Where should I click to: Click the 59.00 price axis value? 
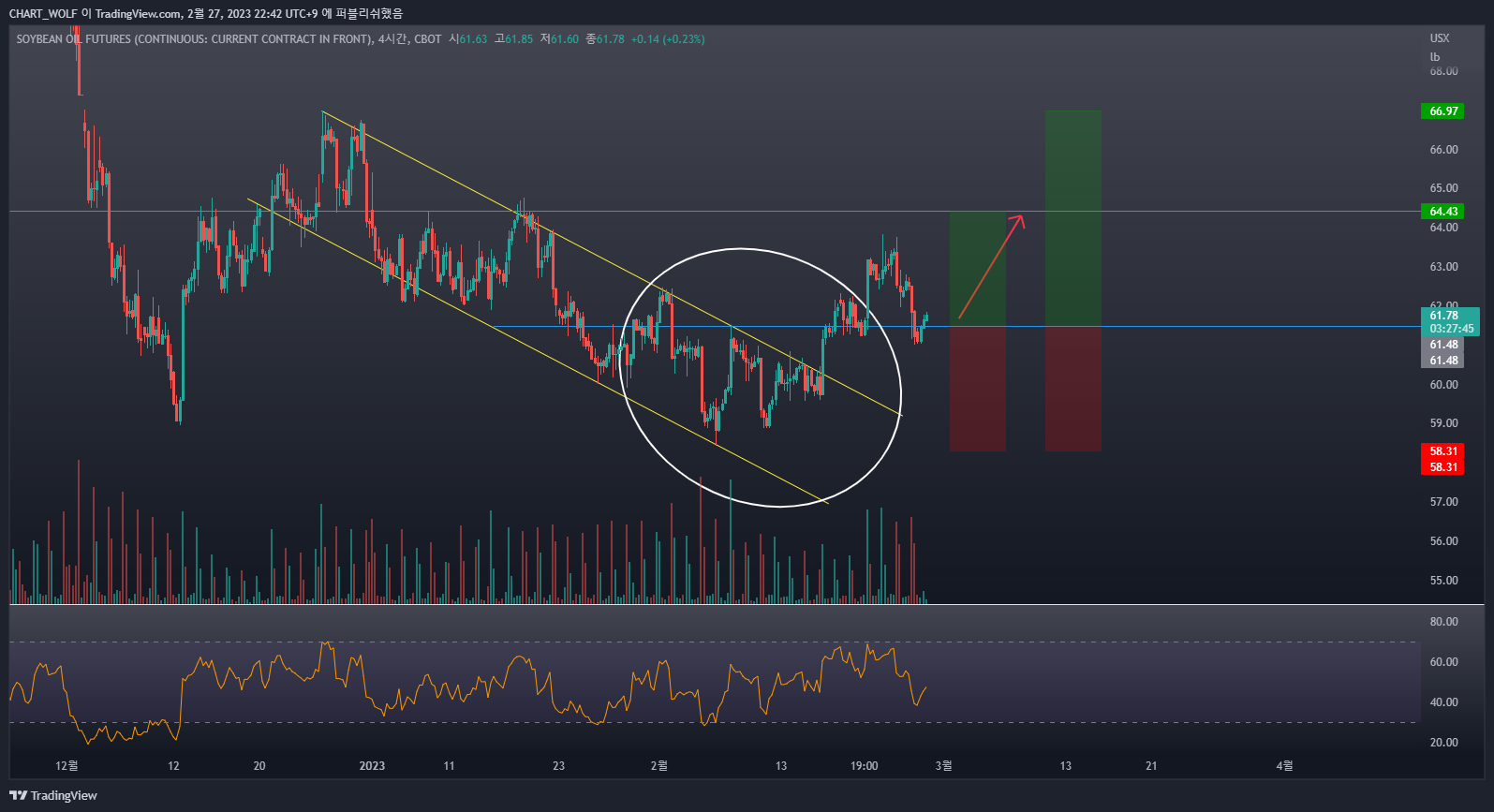pos(1443,423)
